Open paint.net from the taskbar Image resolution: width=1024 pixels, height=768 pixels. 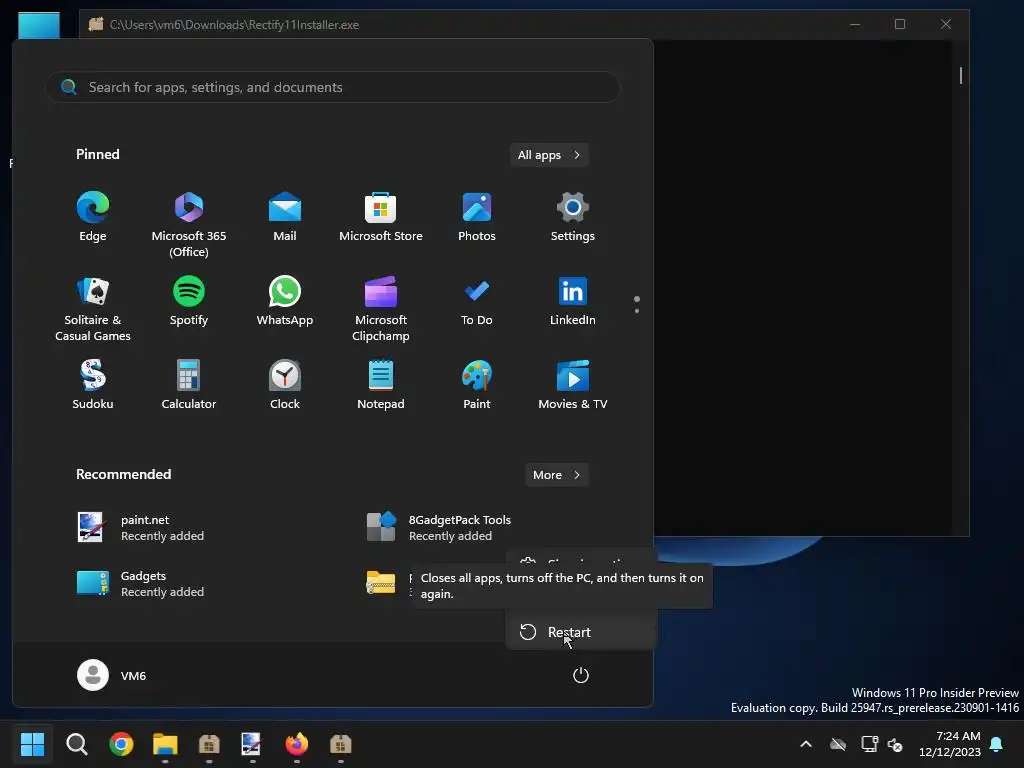click(251, 744)
